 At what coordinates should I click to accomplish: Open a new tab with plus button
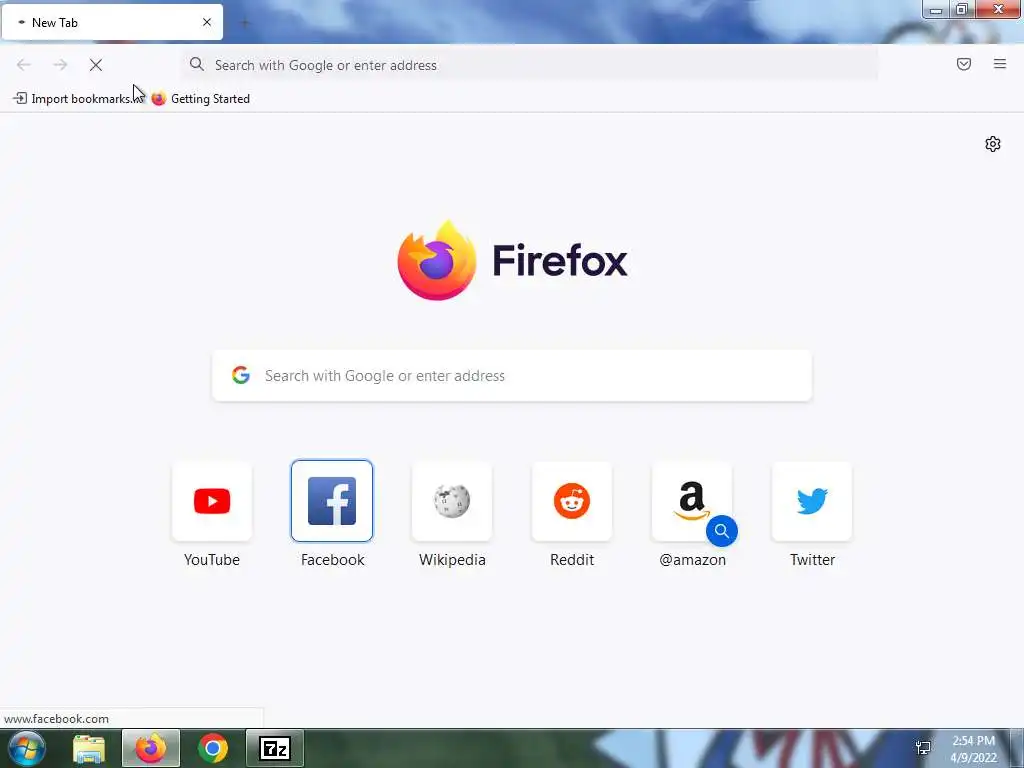[x=245, y=23]
